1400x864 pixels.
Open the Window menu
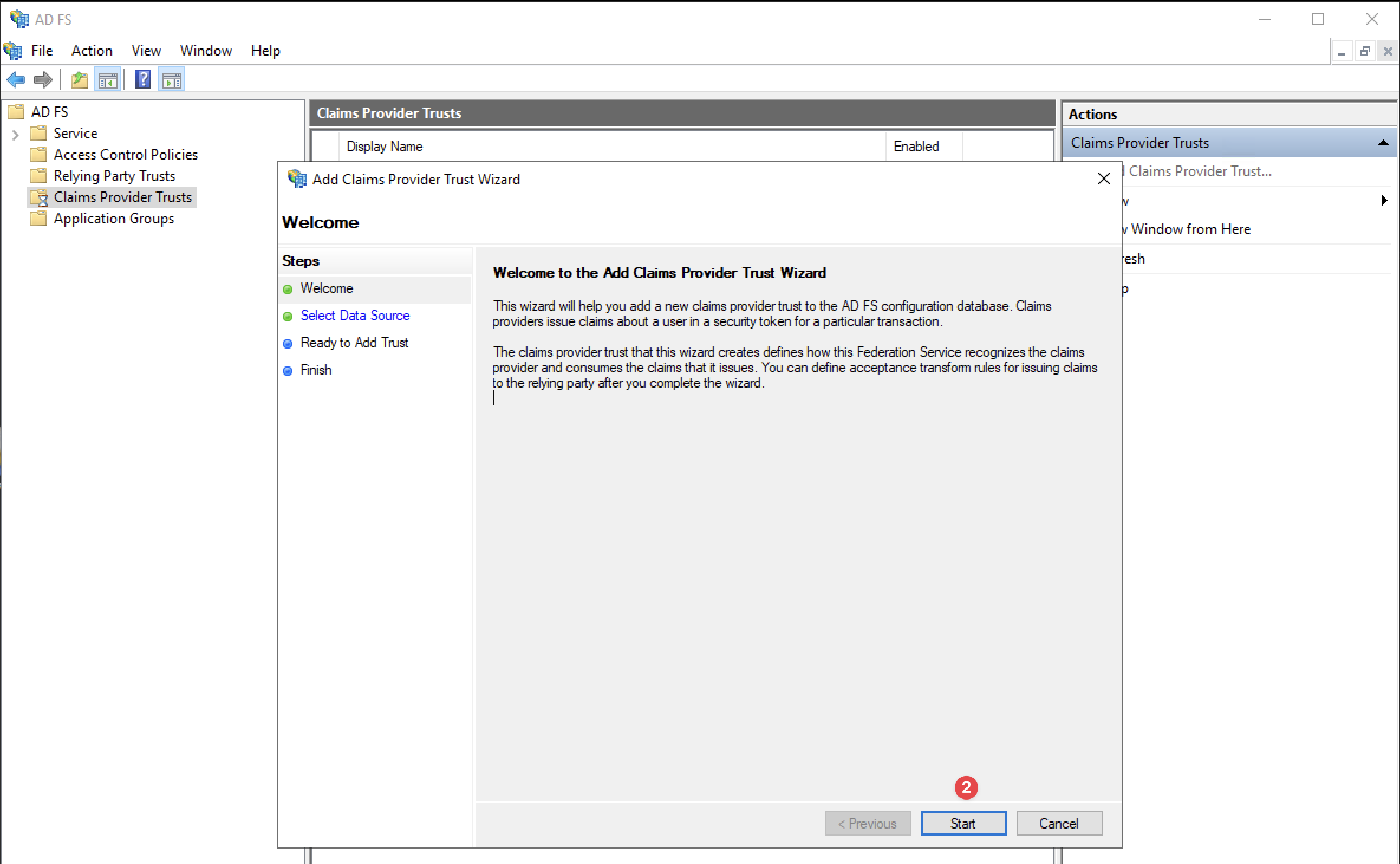pos(205,51)
